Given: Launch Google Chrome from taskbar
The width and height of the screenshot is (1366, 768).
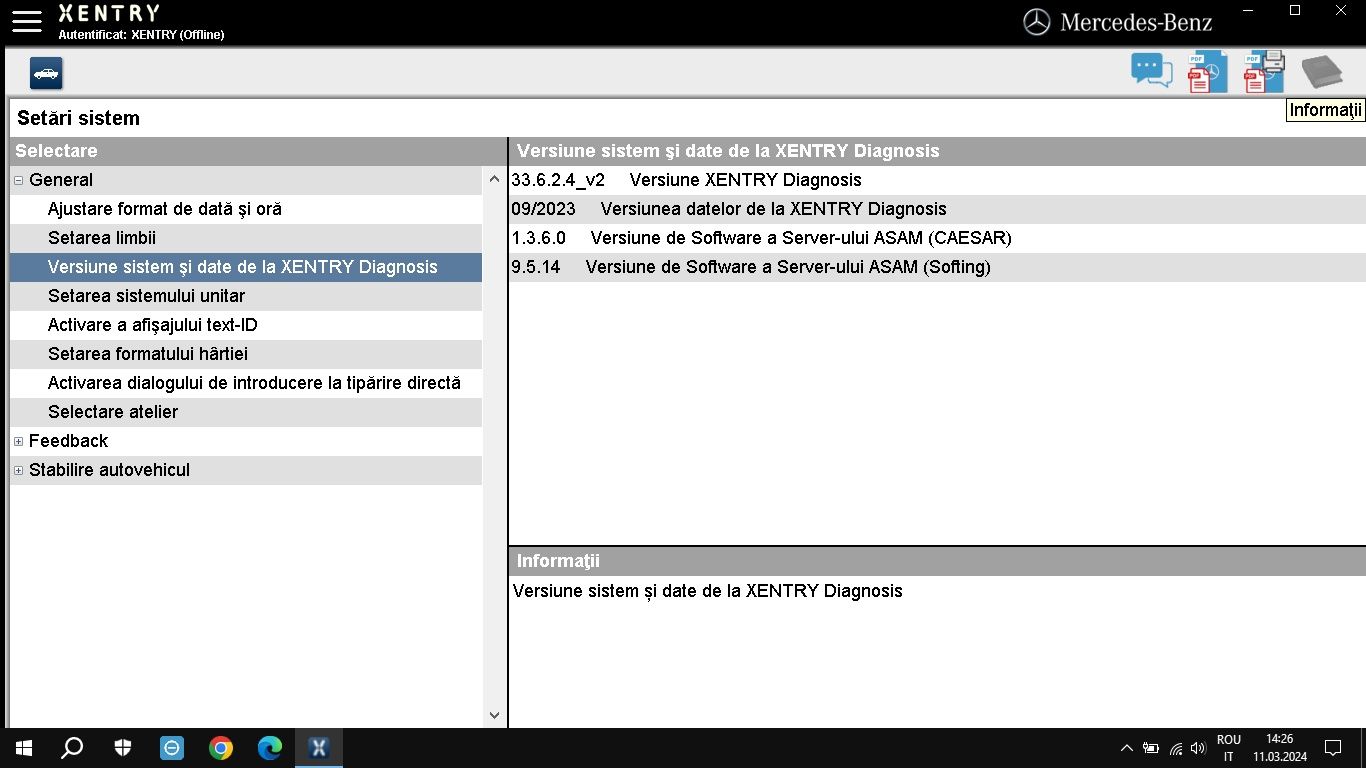Looking at the screenshot, I should pyautogui.click(x=221, y=748).
